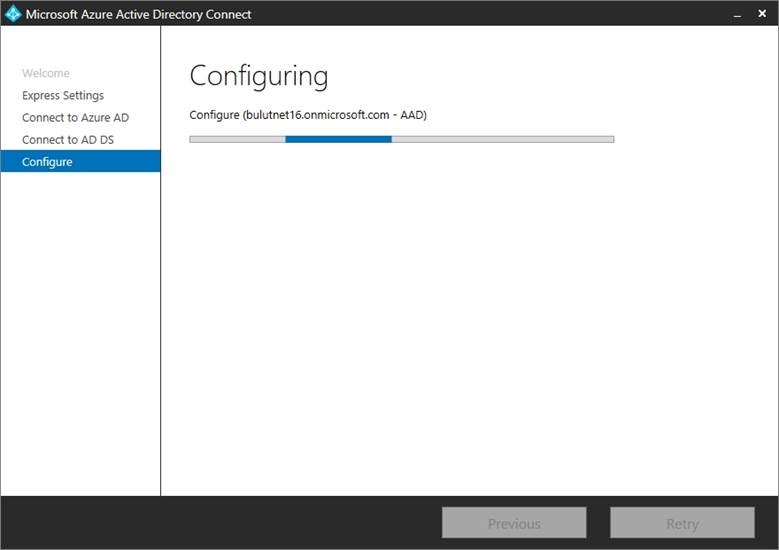
Task: Close the Azure AD Connect window
Action: [762, 14]
